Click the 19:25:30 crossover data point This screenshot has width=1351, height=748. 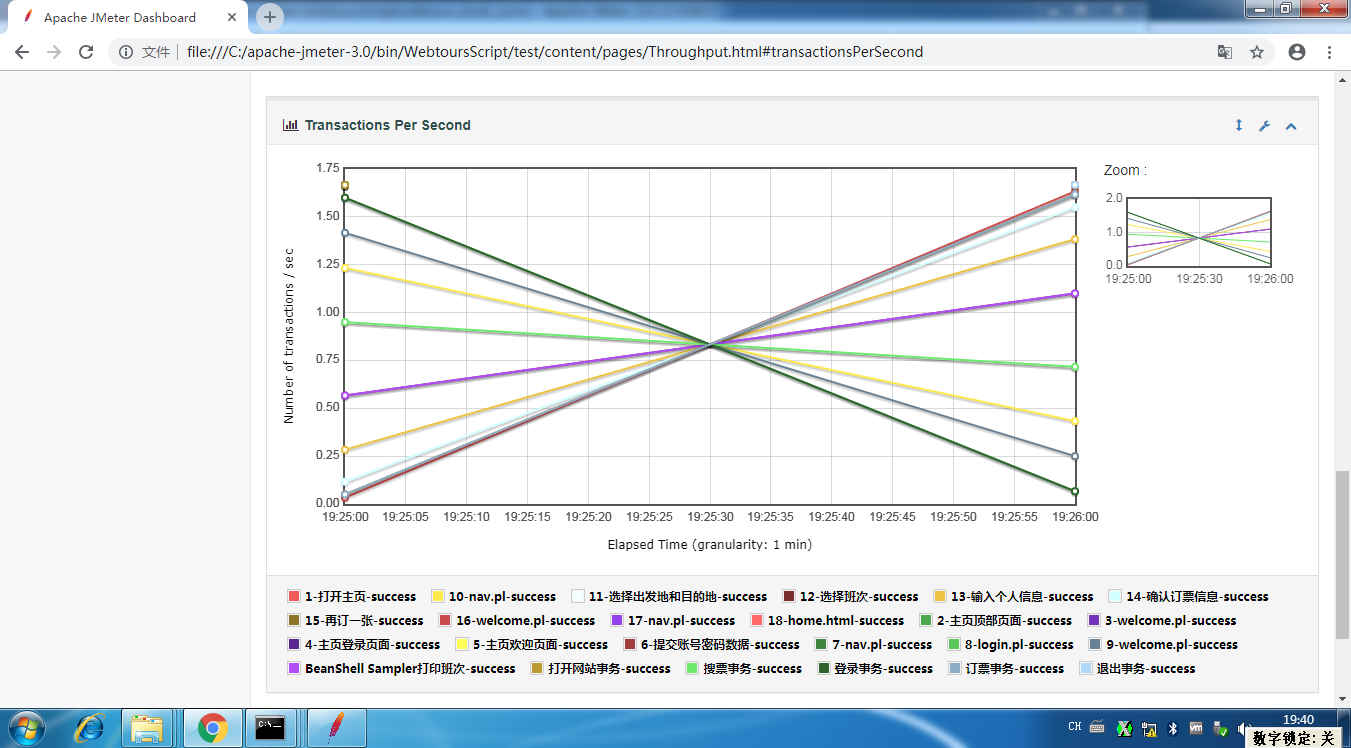coord(711,345)
